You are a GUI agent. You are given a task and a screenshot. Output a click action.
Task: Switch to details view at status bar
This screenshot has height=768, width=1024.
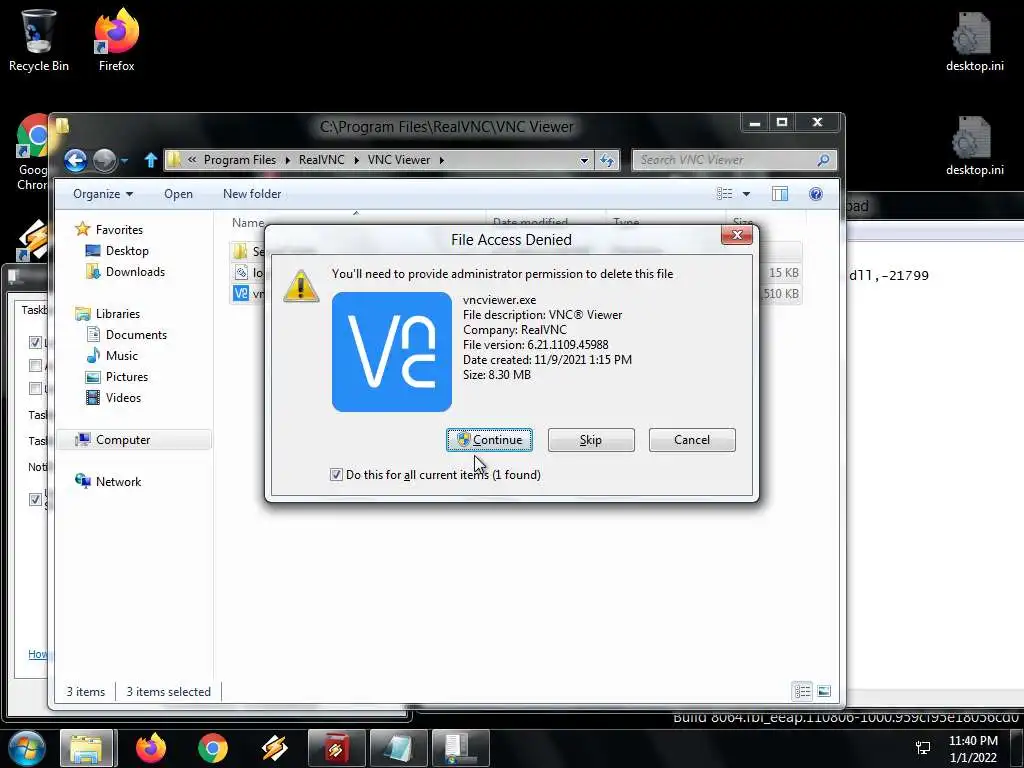coord(802,691)
